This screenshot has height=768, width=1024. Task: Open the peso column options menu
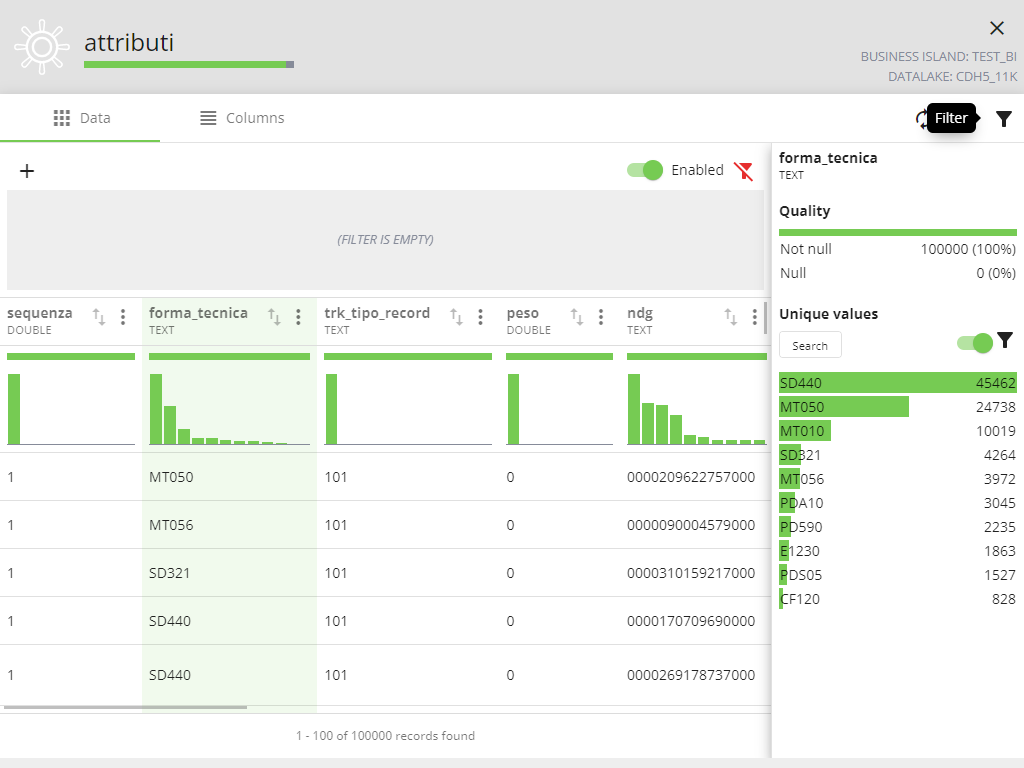click(601, 317)
